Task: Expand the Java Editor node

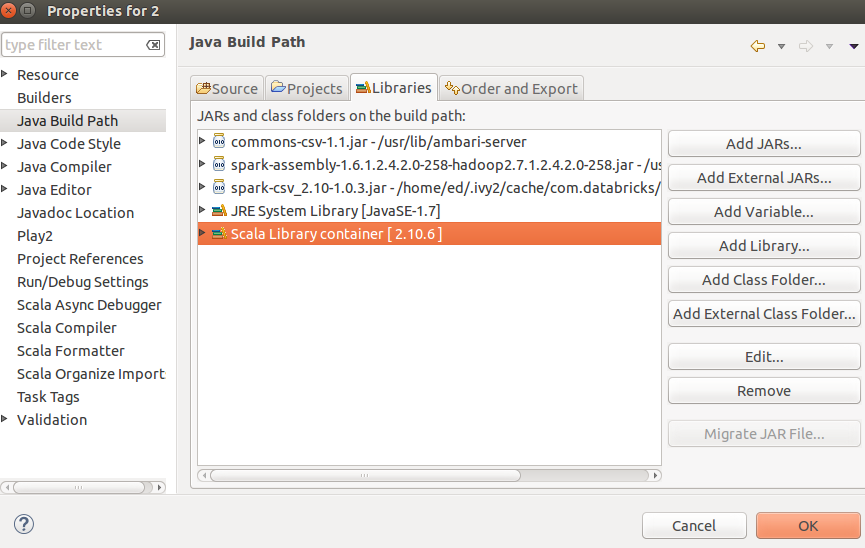Action: tap(4, 189)
